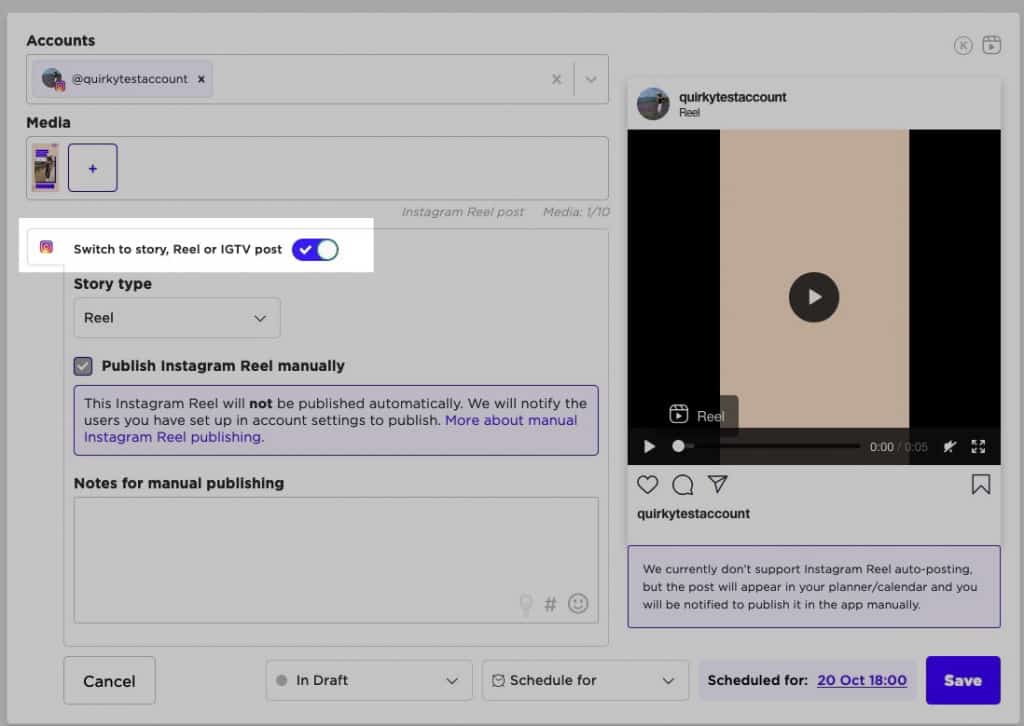Expand the In Draft status dropdown
This screenshot has height=726, width=1024.
[x=369, y=680]
